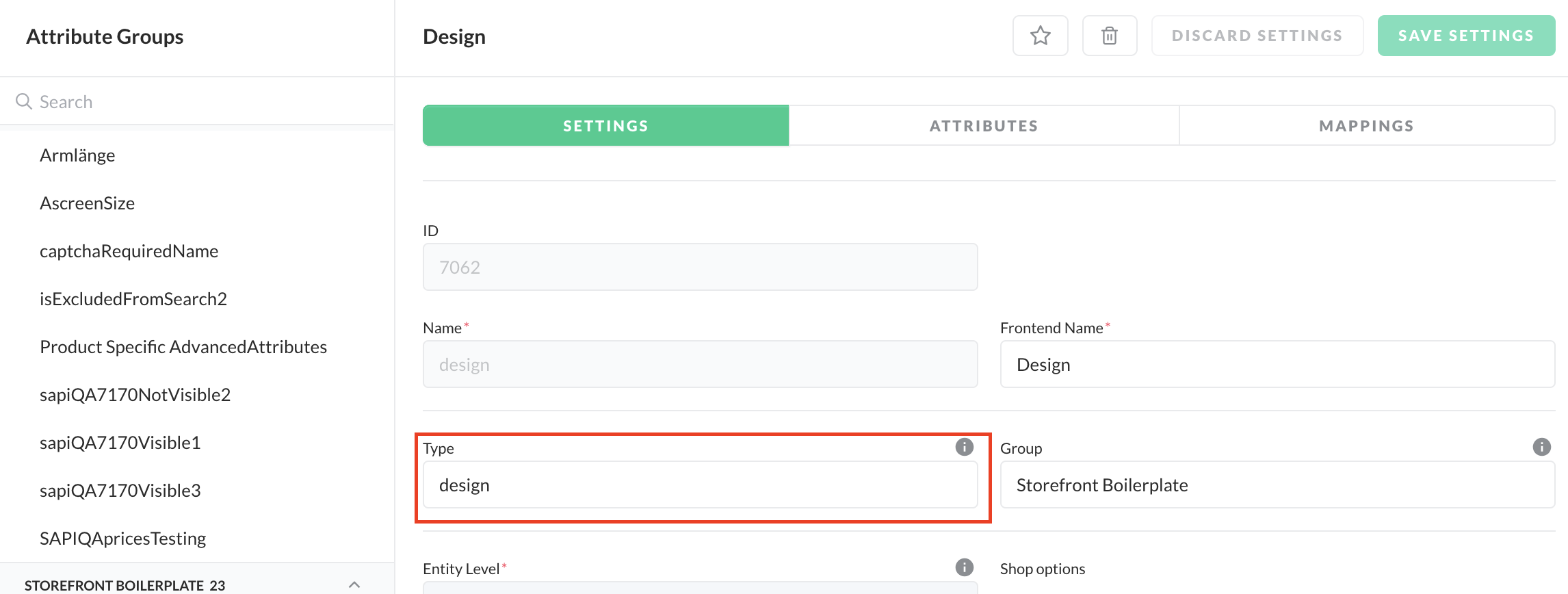The image size is (1568, 594).
Task: Click the info icon next to Type
Action: 964,447
